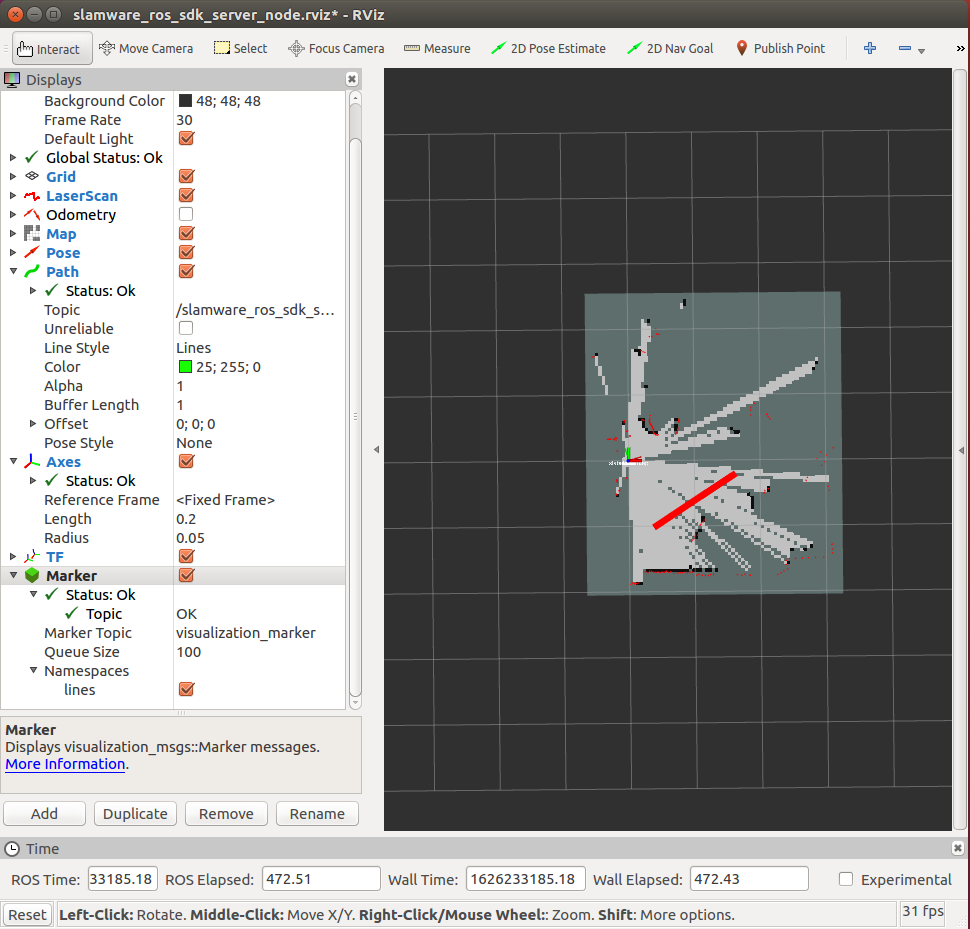Select the 2D Nav Goal tool
Screen dimensions: 970x929
click(669, 48)
